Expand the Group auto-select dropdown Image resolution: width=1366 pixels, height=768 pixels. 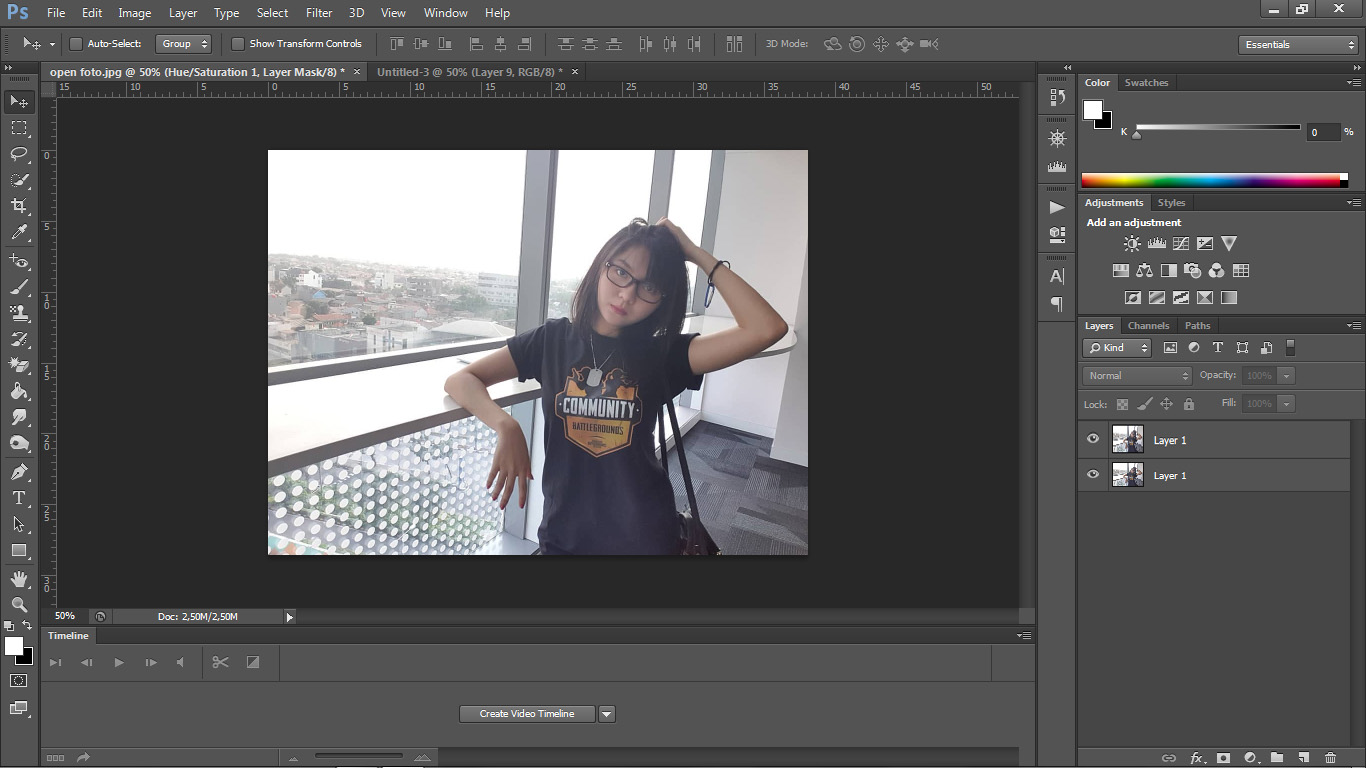click(184, 44)
